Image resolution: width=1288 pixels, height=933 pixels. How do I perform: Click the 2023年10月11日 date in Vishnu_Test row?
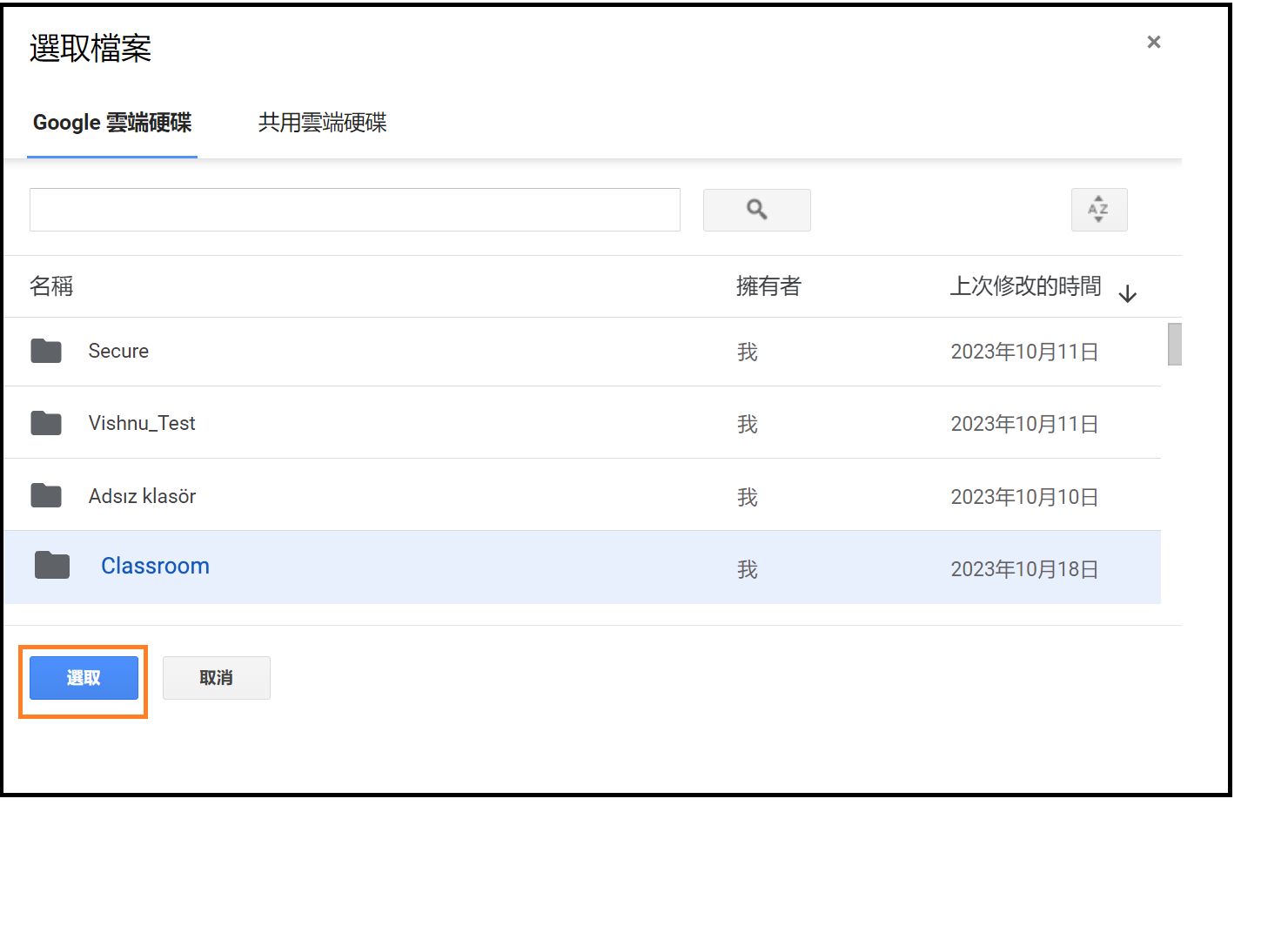(1024, 424)
